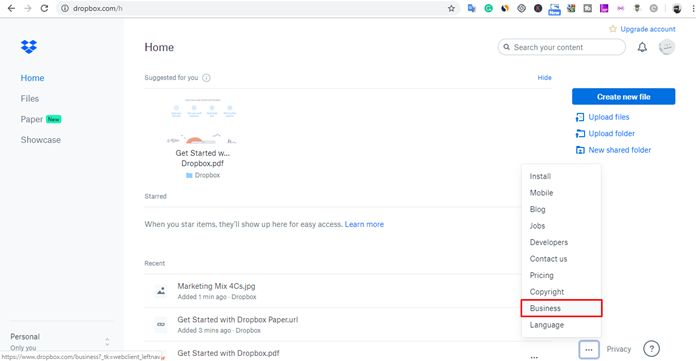Click the browser address bar
Image resolution: width=696 pixels, height=361 pixels.
pos(257,8)
